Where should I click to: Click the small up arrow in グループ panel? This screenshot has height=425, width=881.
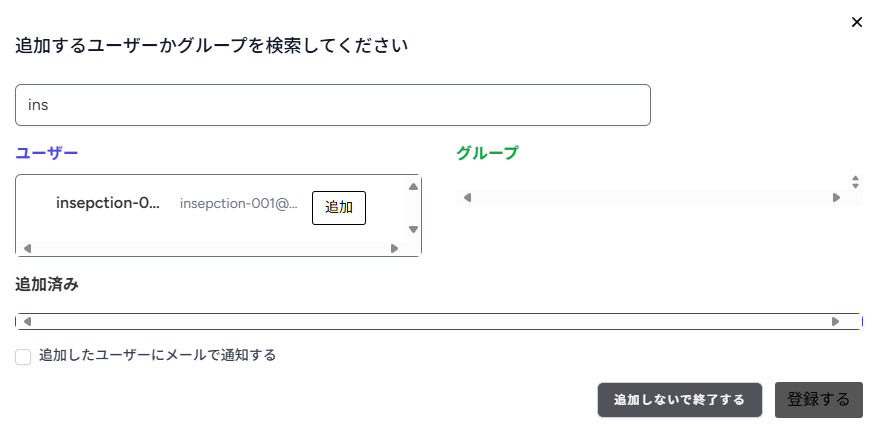point(856,178)
